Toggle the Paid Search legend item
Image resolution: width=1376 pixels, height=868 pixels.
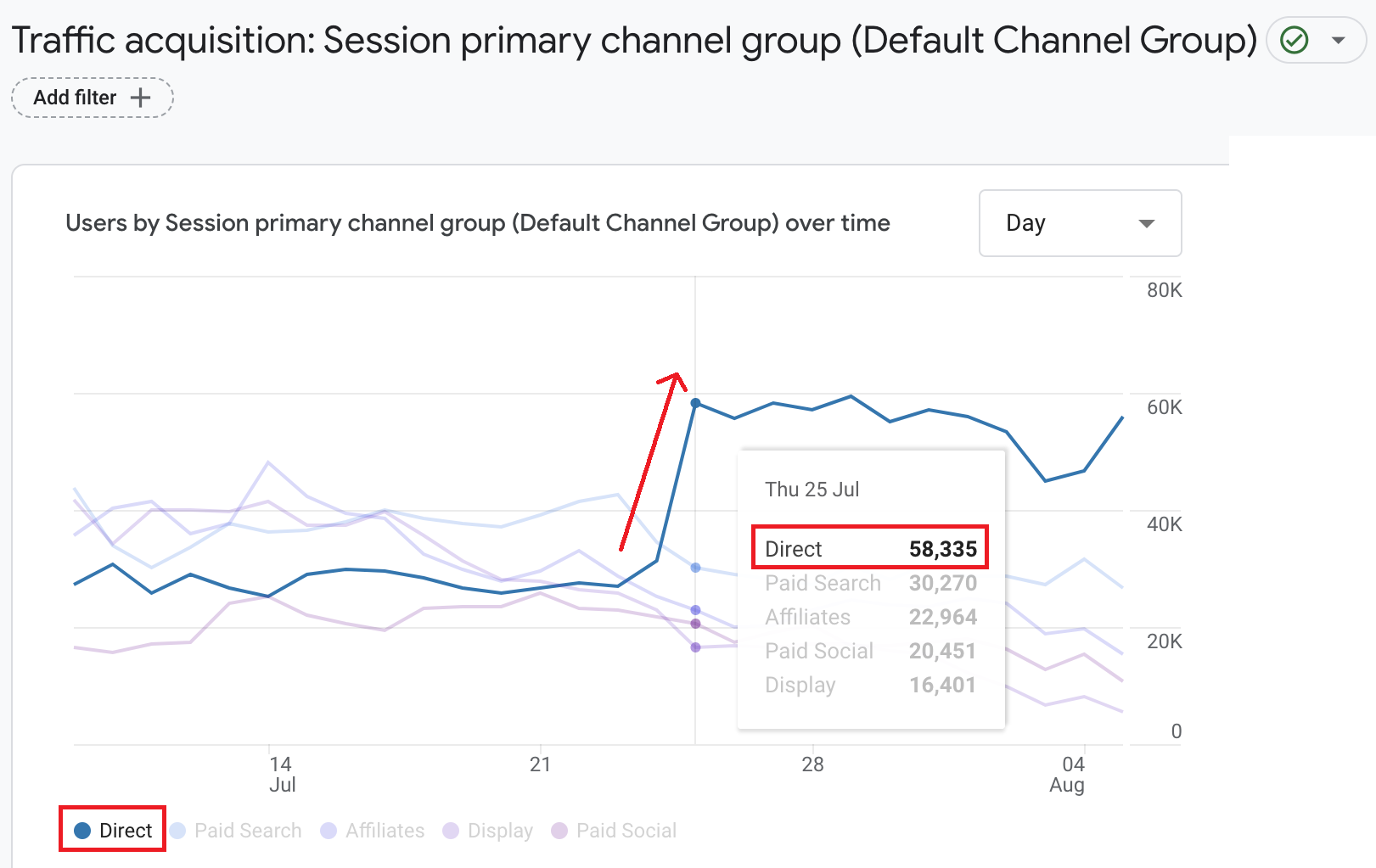[x=236, y=830]
